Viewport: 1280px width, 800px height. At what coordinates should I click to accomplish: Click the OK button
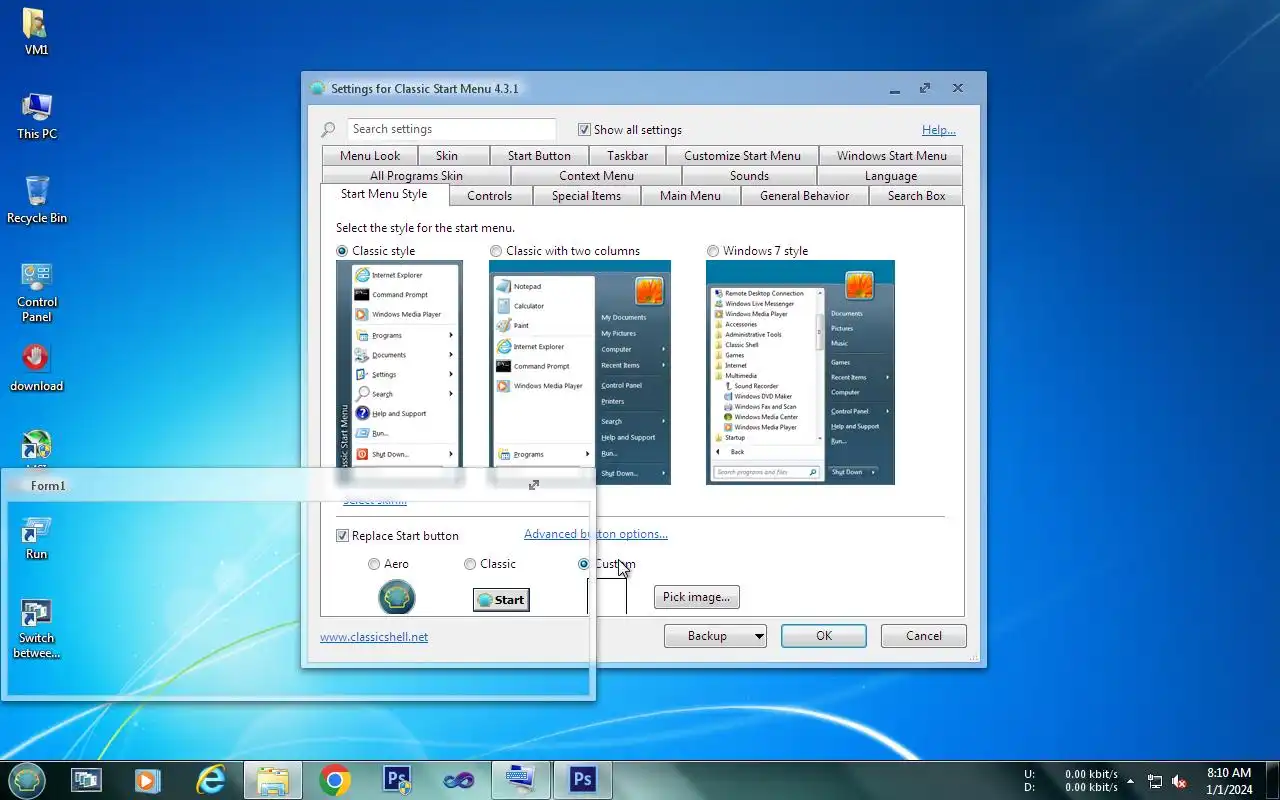[824, 636]
